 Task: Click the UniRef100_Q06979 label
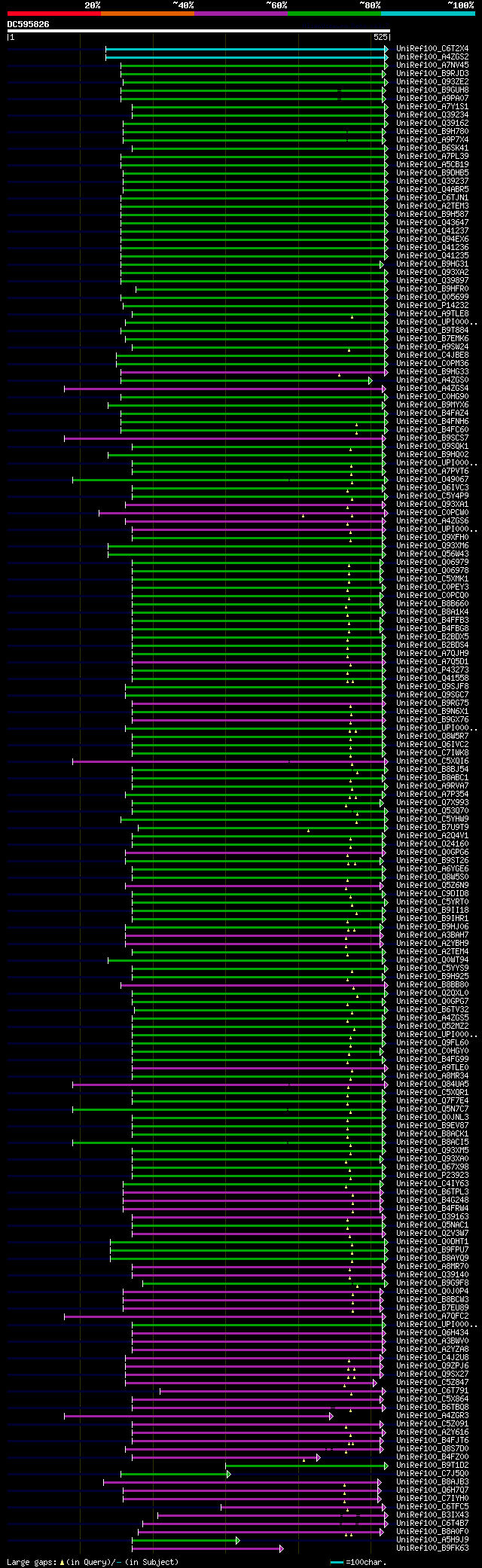(x=432, y=563)
